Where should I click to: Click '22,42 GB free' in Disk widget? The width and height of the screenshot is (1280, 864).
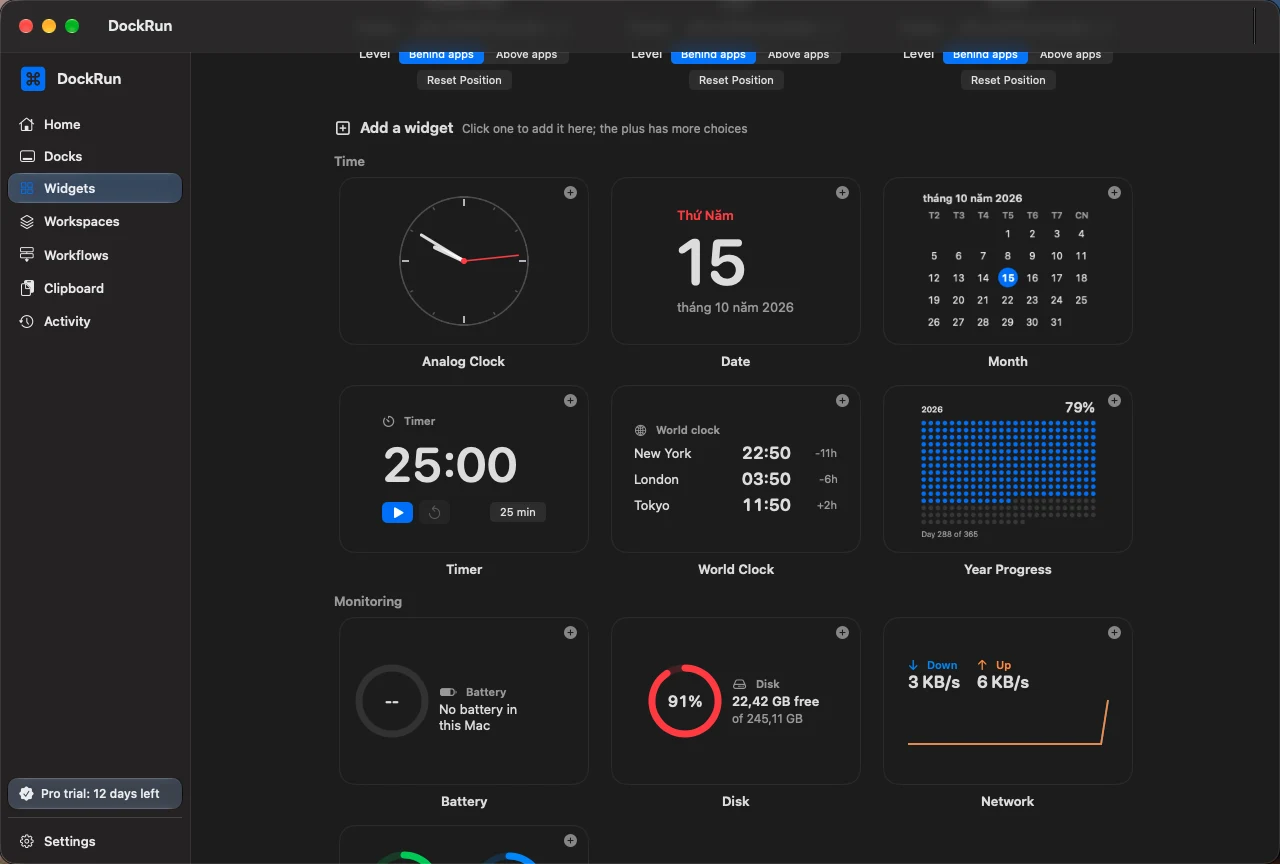(x=775, y=701)
